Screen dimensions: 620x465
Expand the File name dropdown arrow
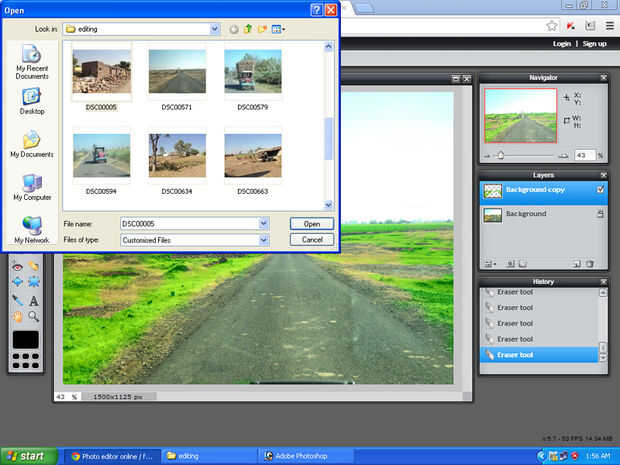pos(264,224)
